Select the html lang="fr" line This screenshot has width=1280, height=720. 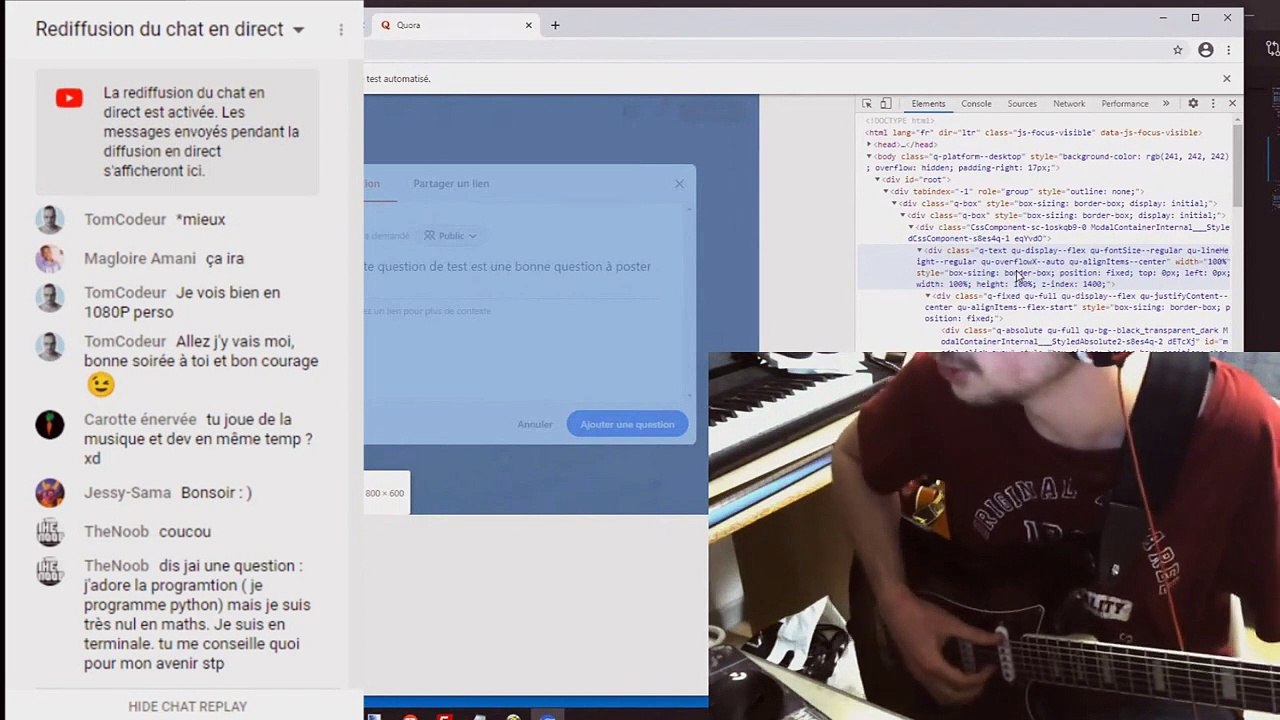tap(1034, 133)
